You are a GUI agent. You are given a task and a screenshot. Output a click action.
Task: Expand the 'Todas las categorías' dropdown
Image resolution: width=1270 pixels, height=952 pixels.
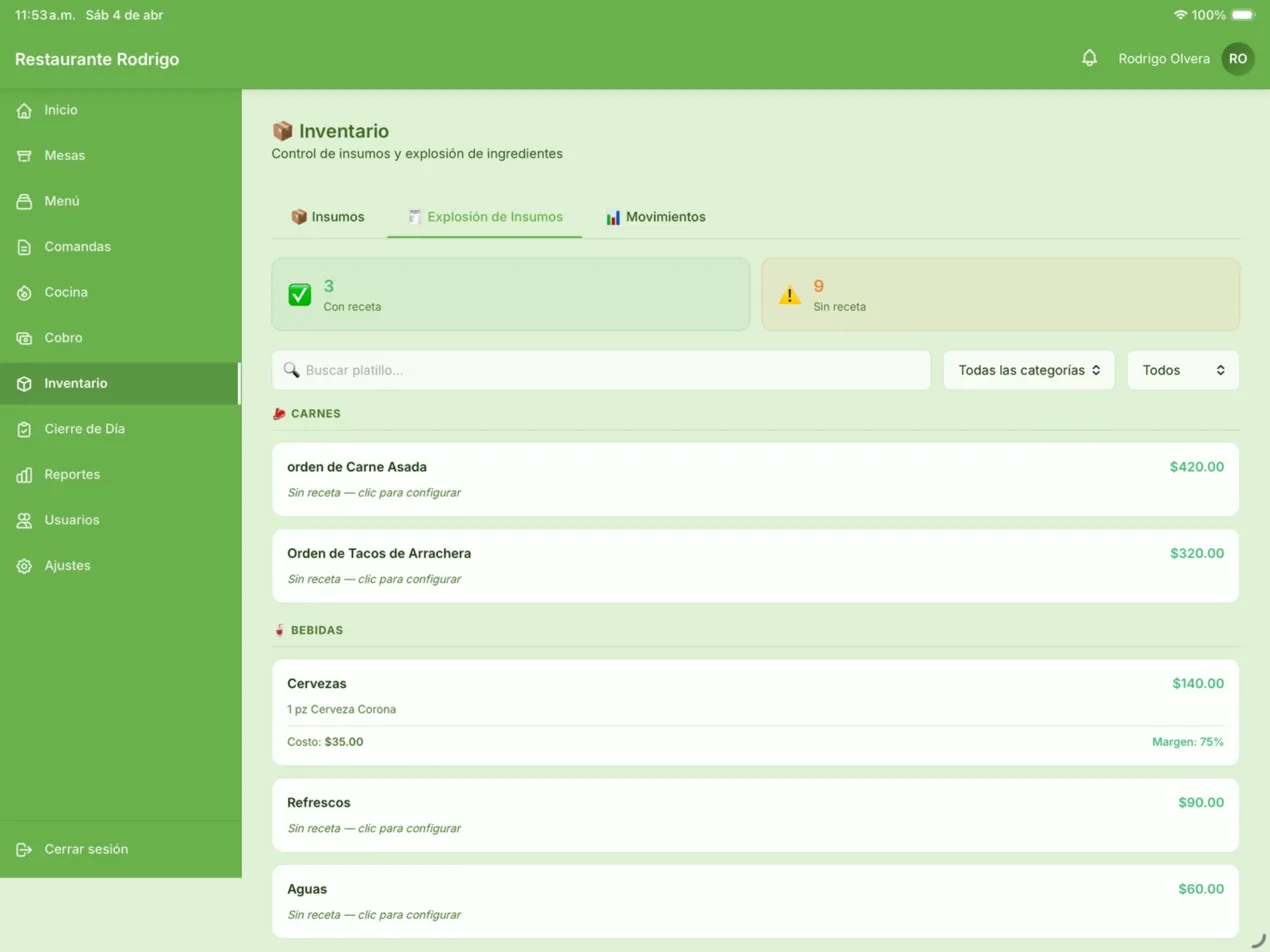click(1028, 370)
